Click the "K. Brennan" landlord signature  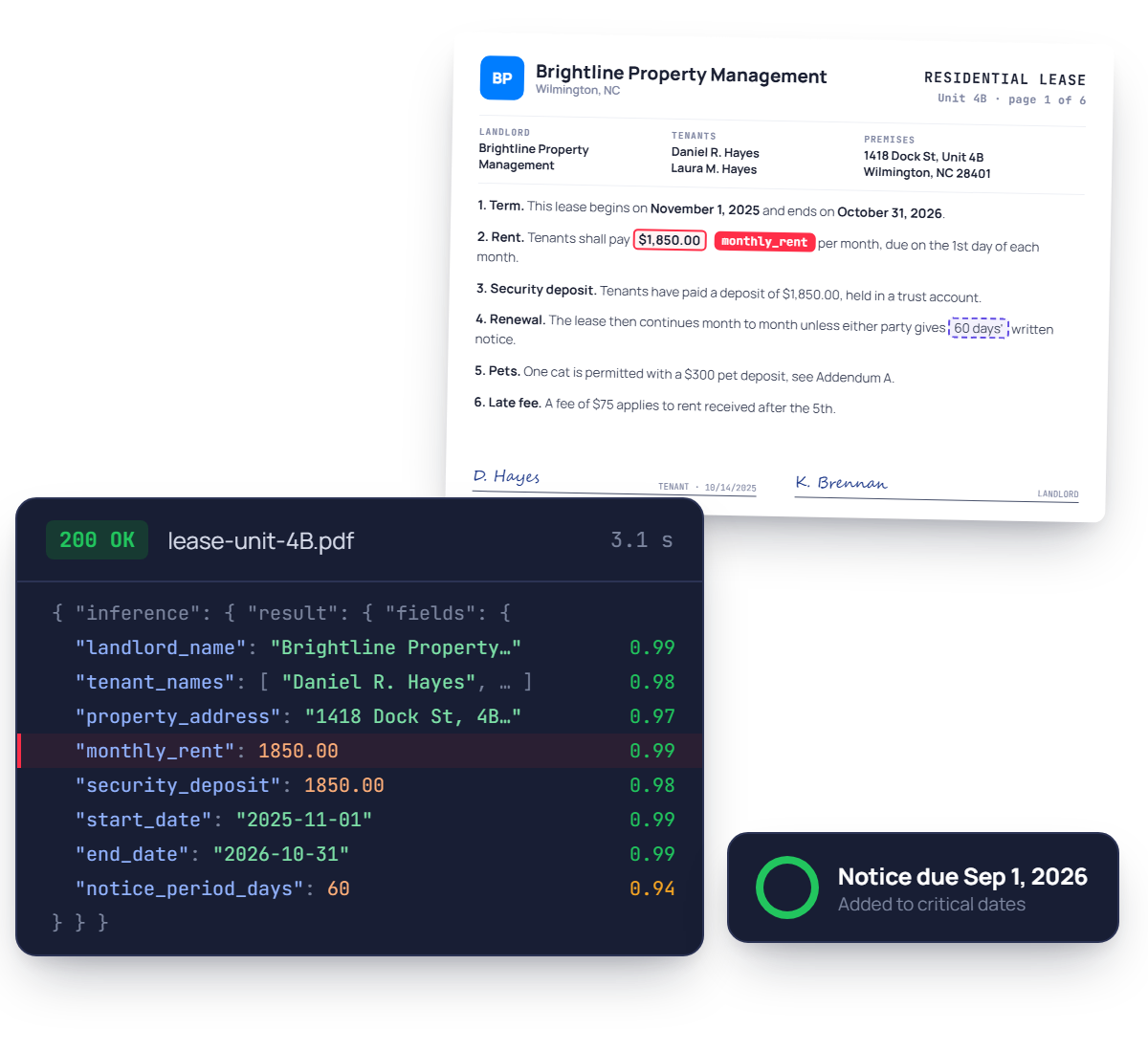(x=842, y=483)
